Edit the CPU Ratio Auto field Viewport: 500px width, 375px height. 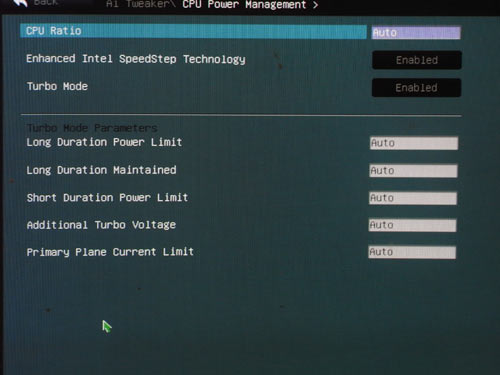pos(416,33)
